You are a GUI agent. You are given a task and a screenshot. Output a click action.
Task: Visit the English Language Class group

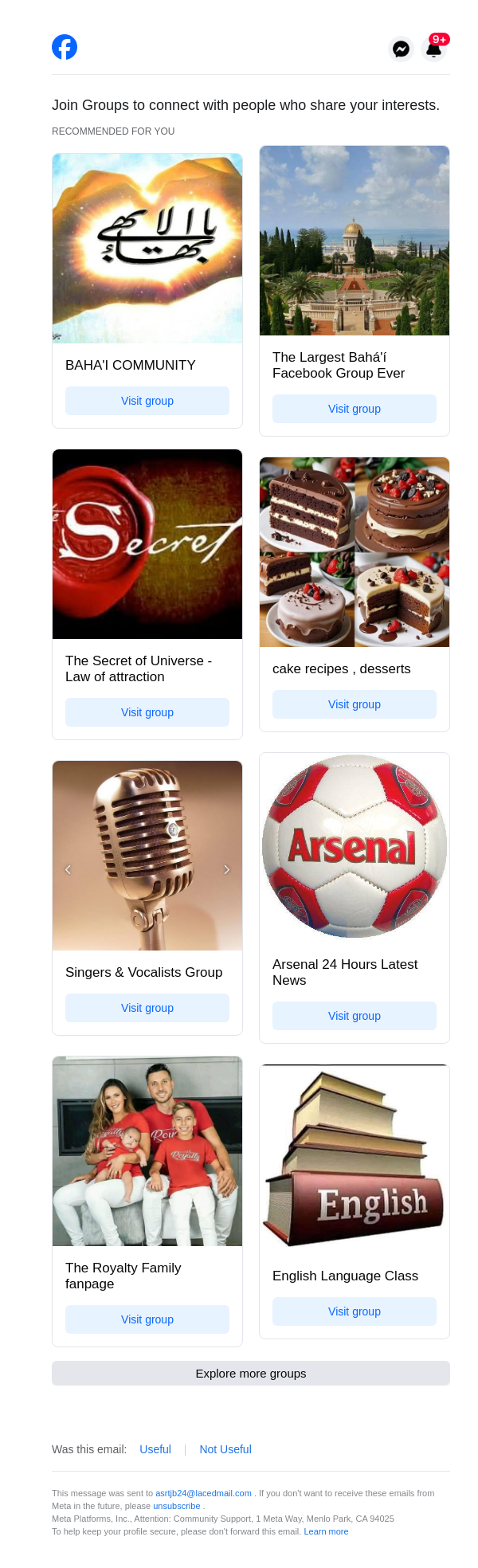[x=355, y=1311]
